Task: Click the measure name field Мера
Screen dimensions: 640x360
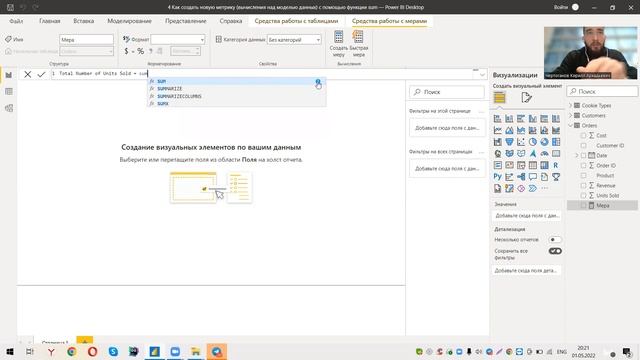Action: coord(86,40)
